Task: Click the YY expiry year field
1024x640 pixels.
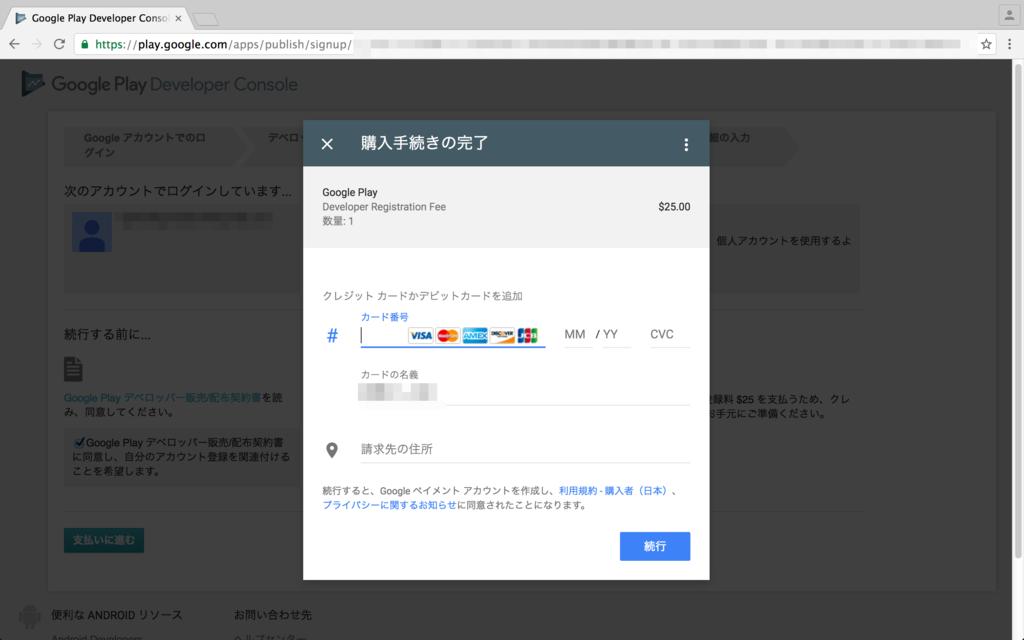Action: [x=612, y=335]
